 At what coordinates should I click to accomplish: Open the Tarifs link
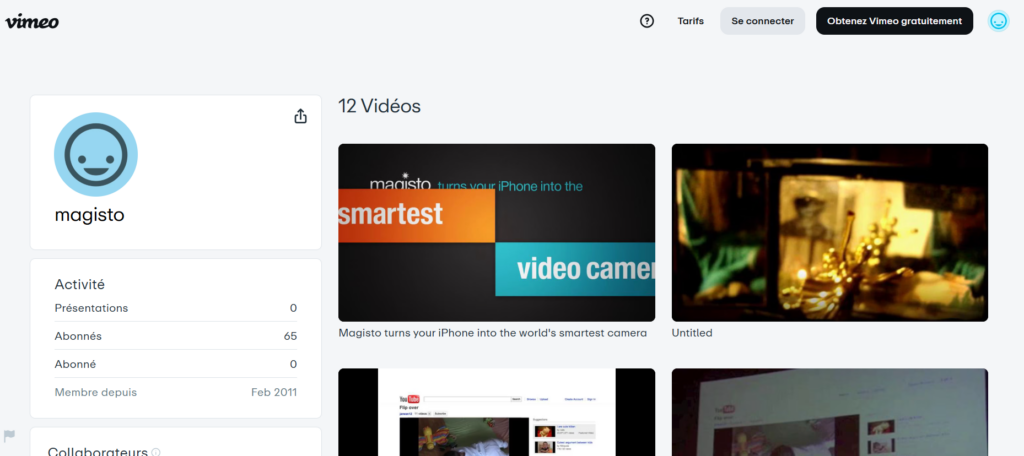[690, 21]
